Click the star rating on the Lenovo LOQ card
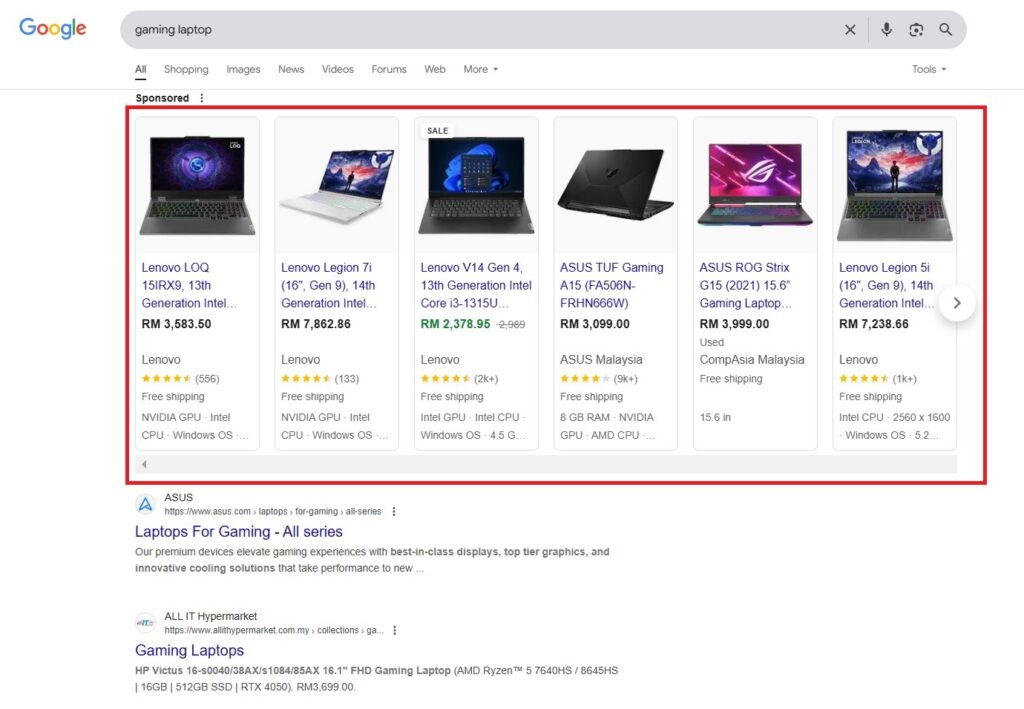Viewport: 1024px width, 709px height. click(x=166, y=378)
